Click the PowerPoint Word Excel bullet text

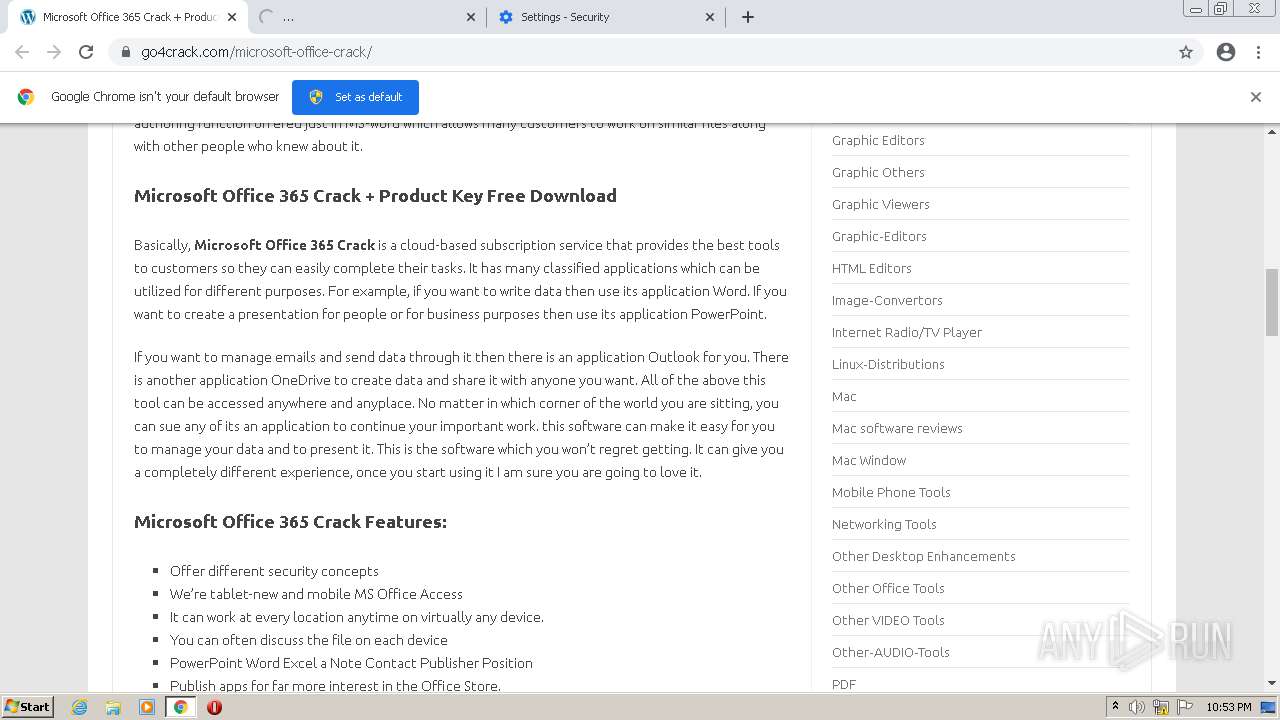coord(351,663)
